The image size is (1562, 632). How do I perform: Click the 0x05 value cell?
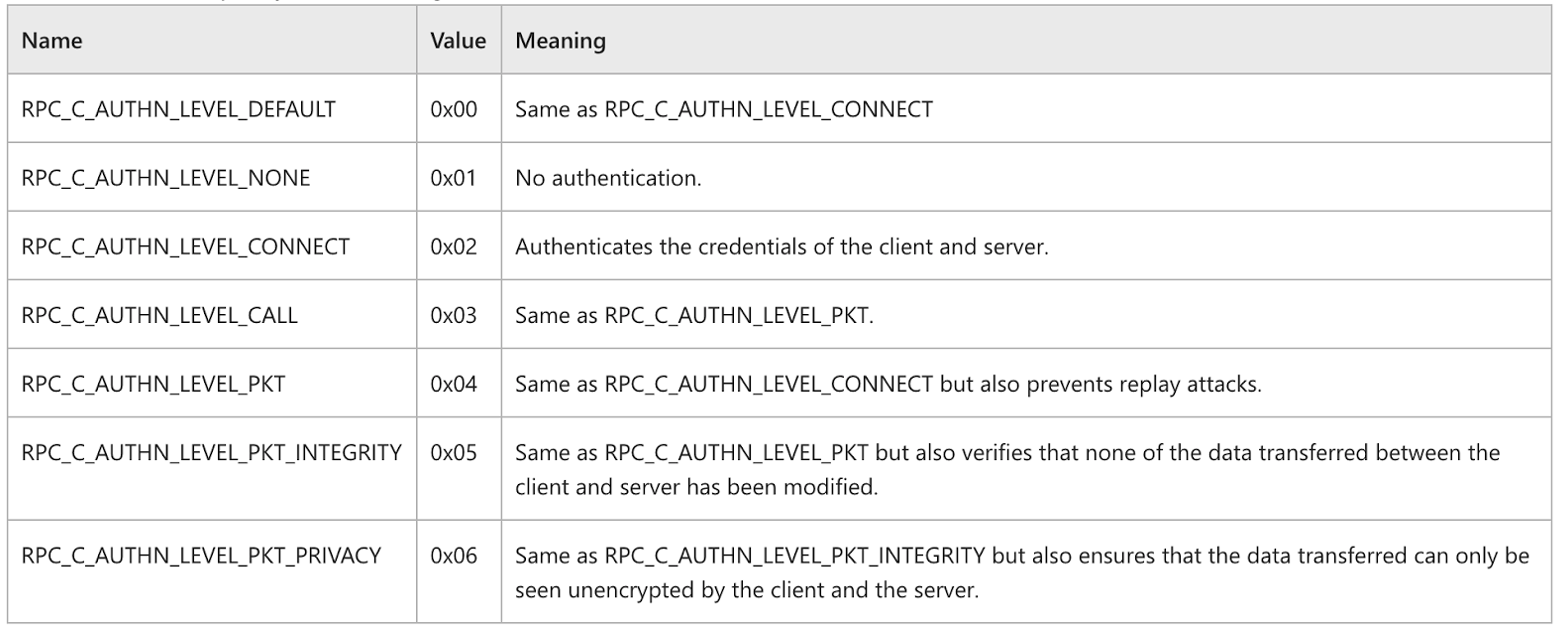click(x=457, y=452)
